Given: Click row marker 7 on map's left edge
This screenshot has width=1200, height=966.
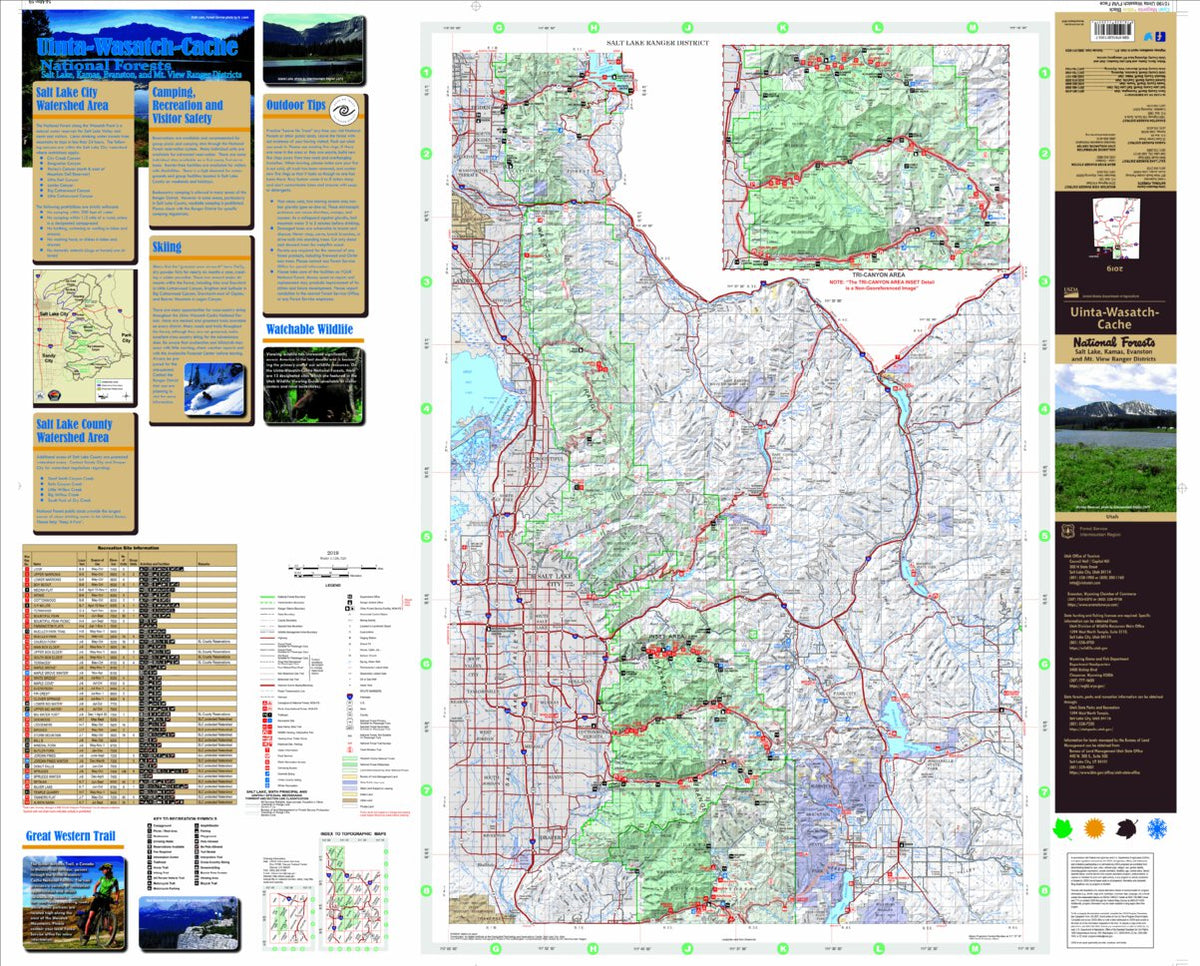Looking at the screenshot, I should point(427,790).
